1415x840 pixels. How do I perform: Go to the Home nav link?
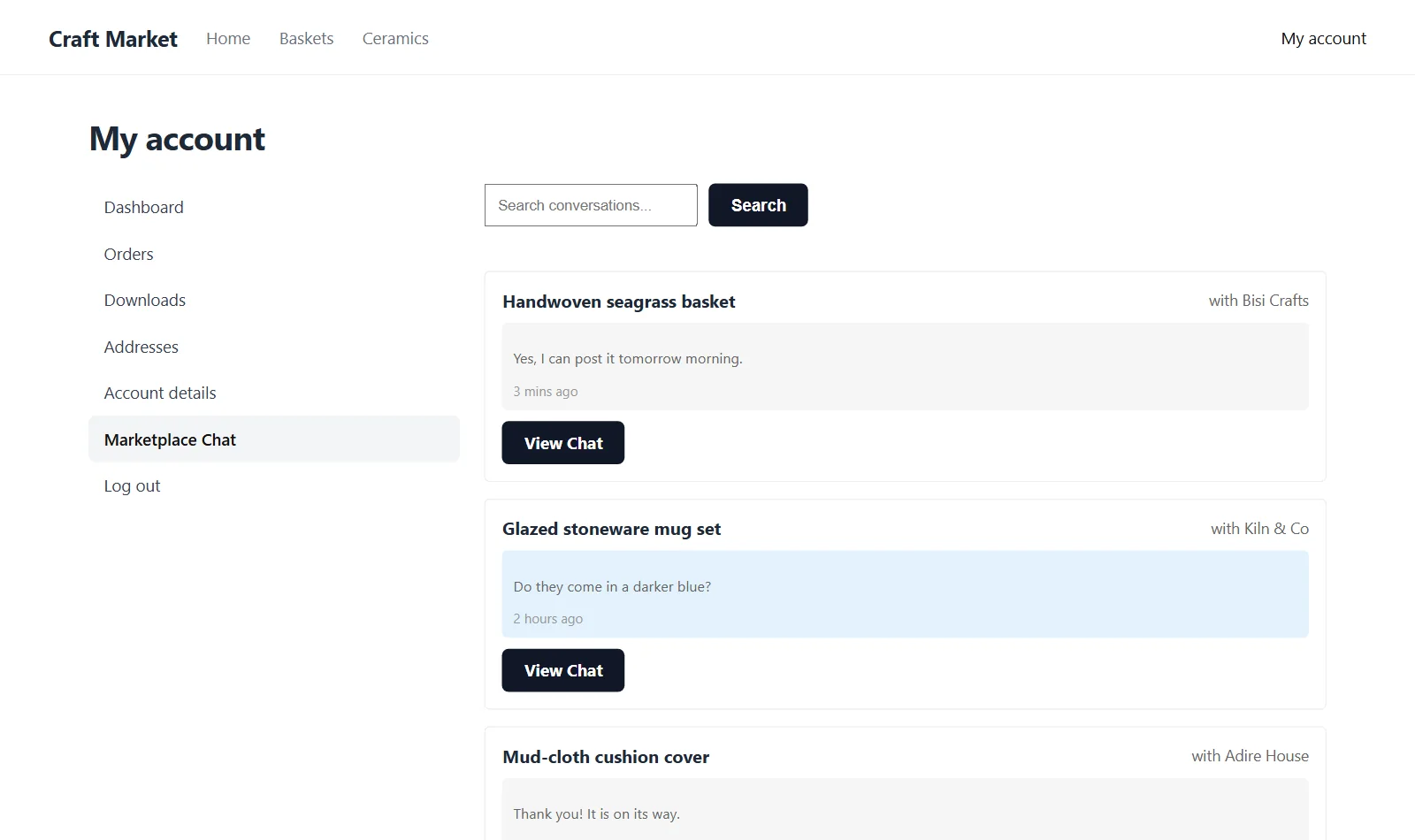tap(228, 39)
